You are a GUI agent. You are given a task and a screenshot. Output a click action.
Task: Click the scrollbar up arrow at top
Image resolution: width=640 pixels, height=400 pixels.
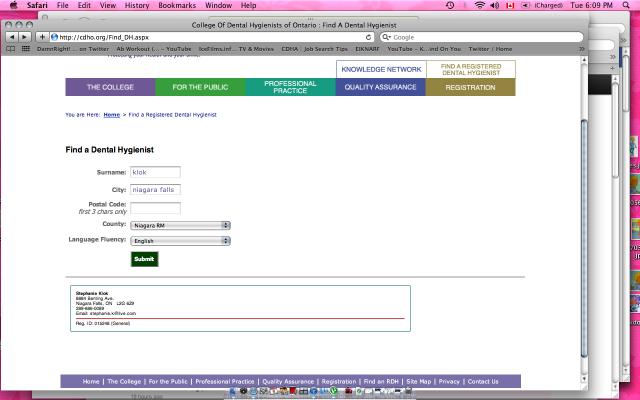pyautogui.click(x=584, y=60)
